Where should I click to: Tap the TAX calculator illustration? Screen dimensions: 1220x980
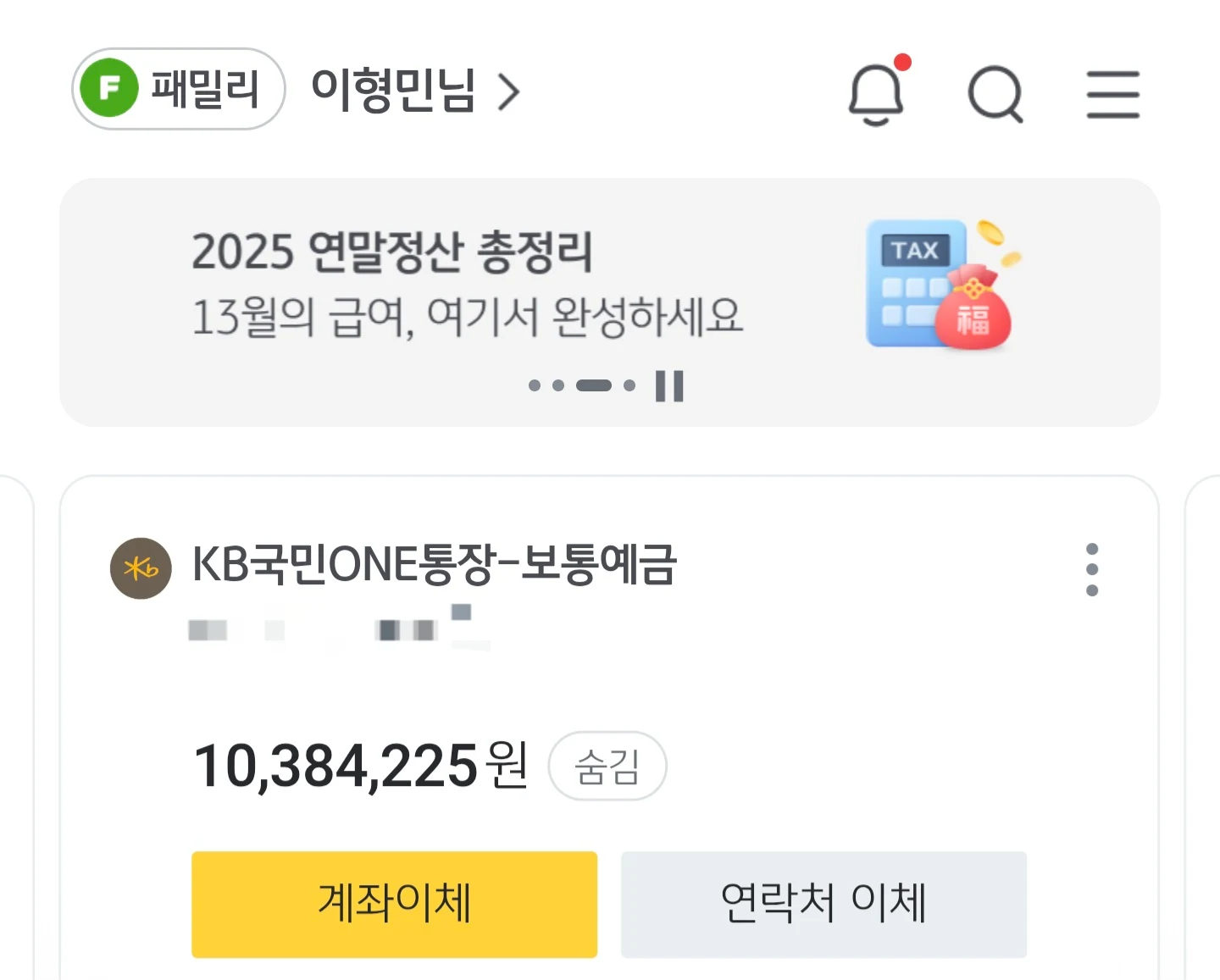[939, 284]
